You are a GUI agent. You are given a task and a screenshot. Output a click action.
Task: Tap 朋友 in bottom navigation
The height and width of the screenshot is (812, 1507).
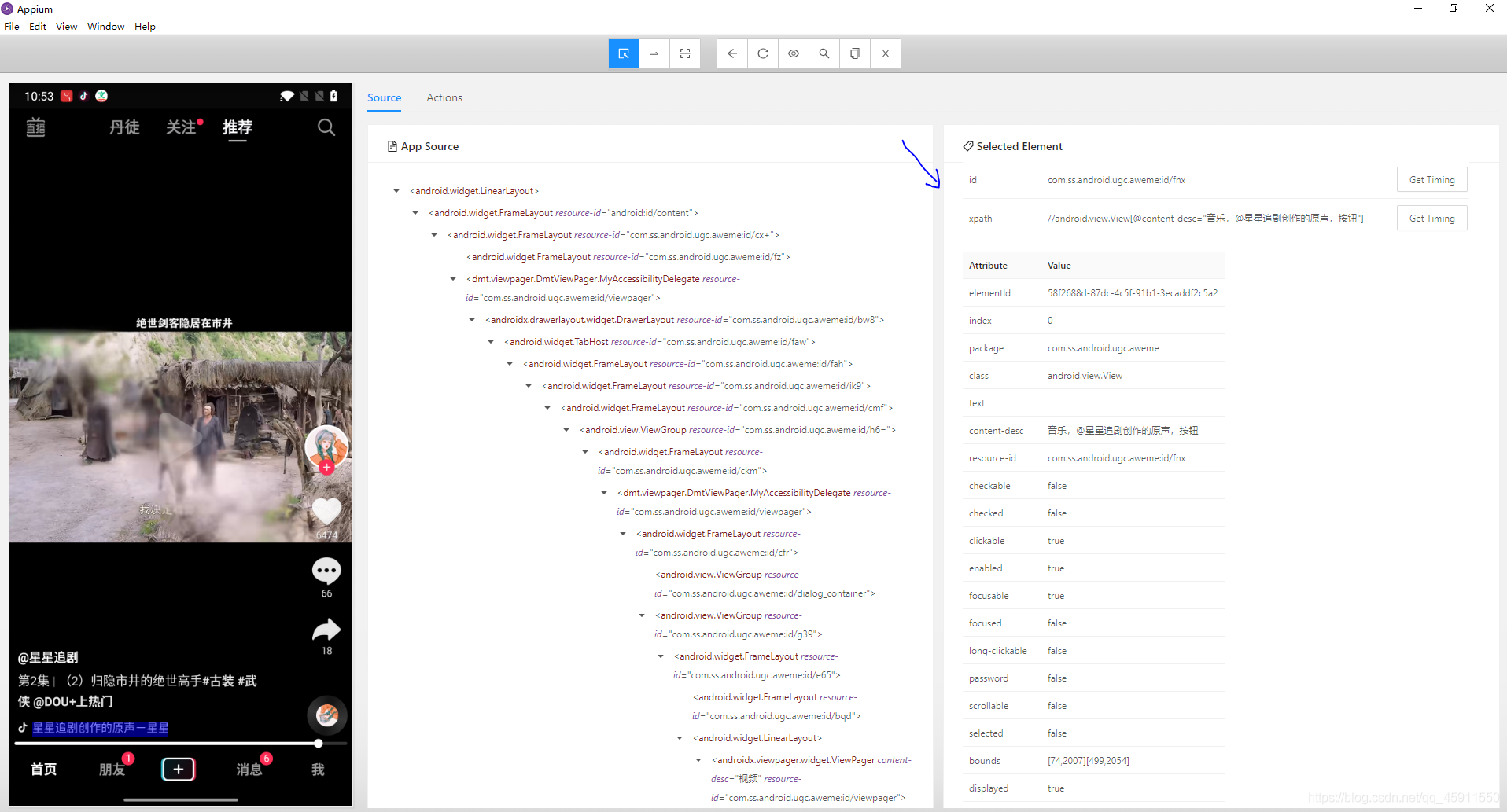pyautogui.click(x=112, y=770)
